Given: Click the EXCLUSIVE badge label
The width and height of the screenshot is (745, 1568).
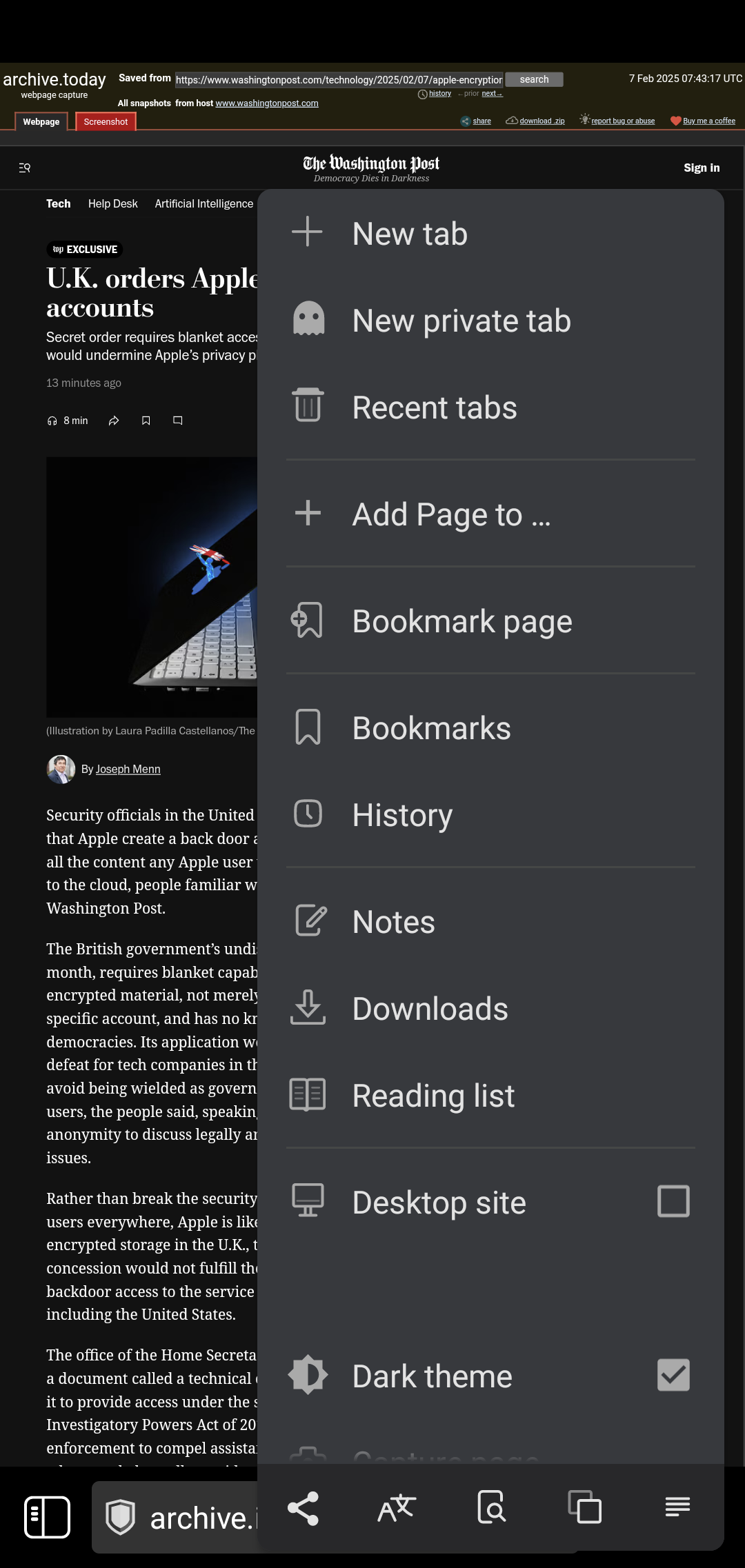Looking at the screenshot, I should [x=85, y=249].
